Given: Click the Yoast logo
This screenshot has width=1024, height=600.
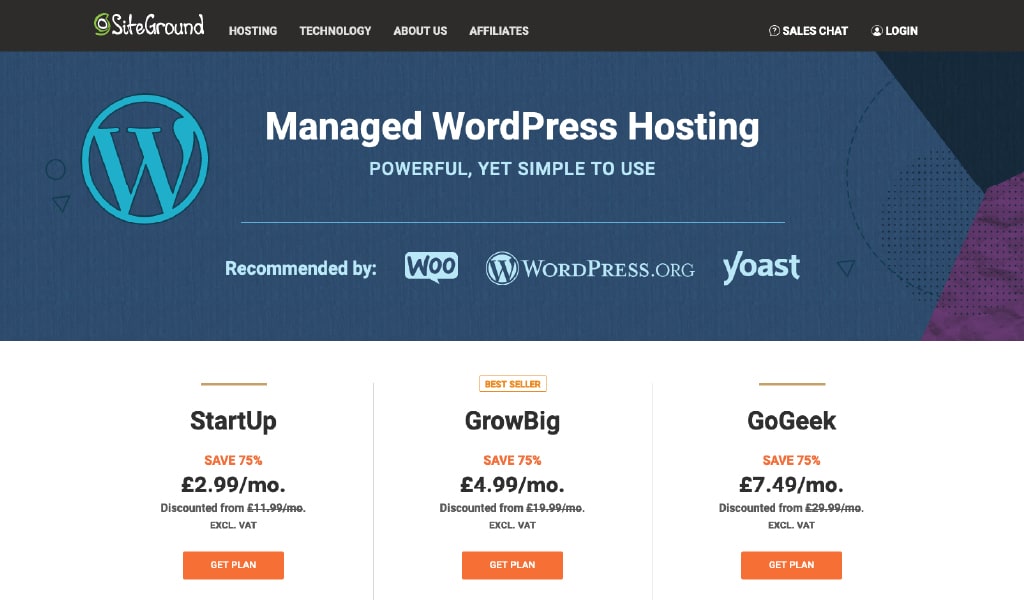Looking at the screenshot, I should 761,267.
